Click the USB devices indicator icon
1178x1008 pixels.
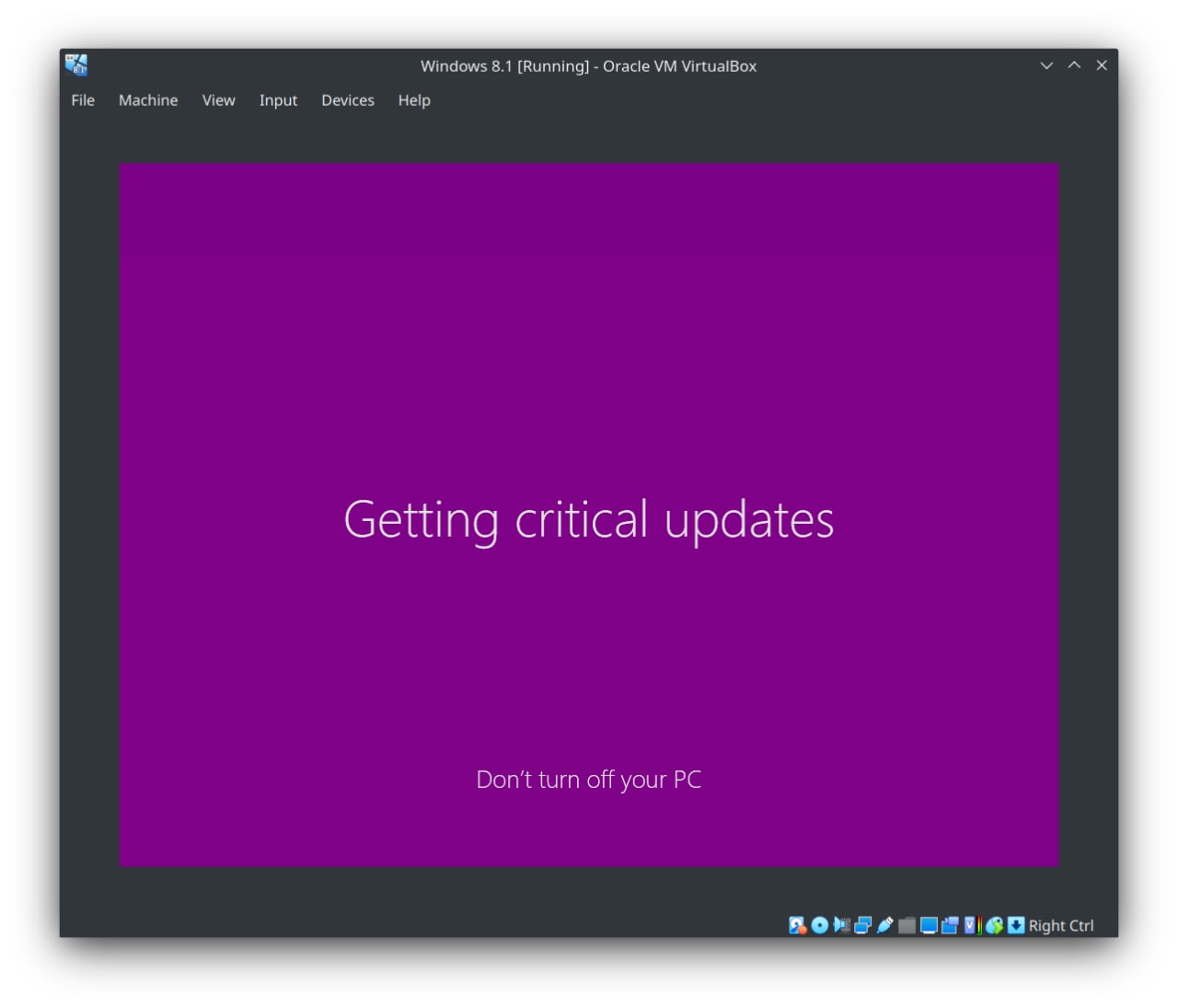[x=885, y=925]
